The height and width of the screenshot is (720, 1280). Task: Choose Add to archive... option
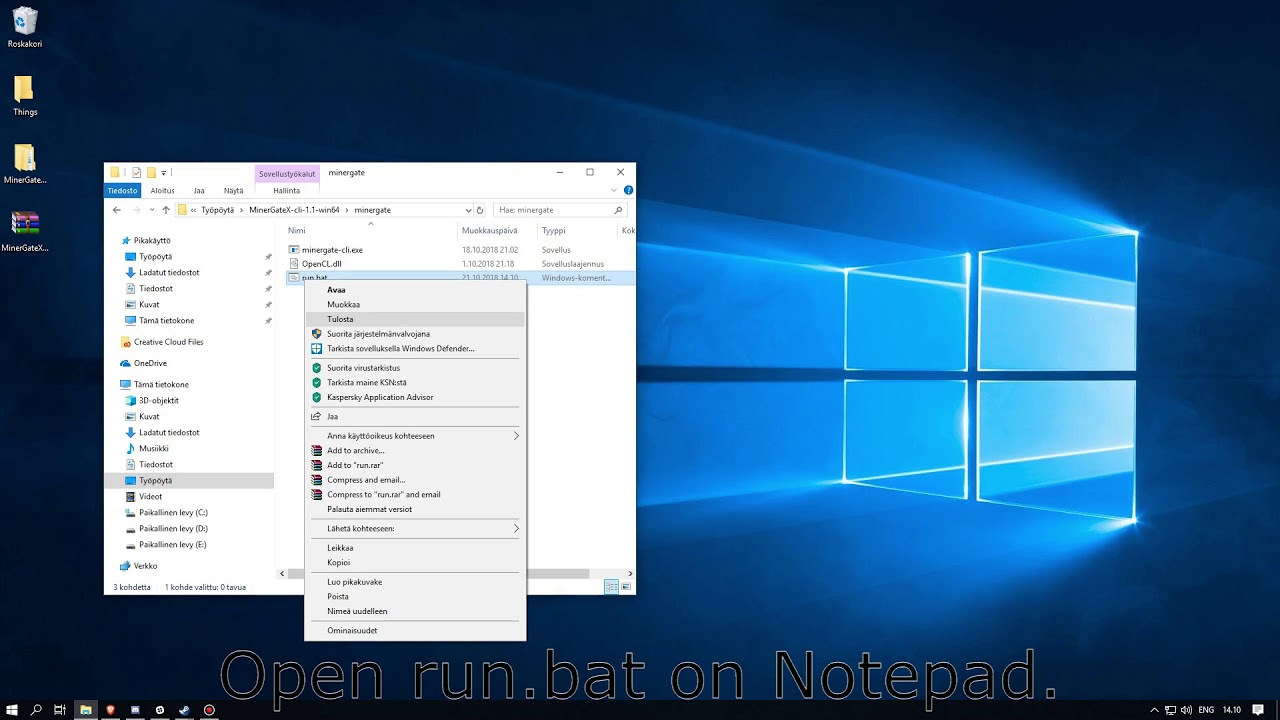pos(414,451)
